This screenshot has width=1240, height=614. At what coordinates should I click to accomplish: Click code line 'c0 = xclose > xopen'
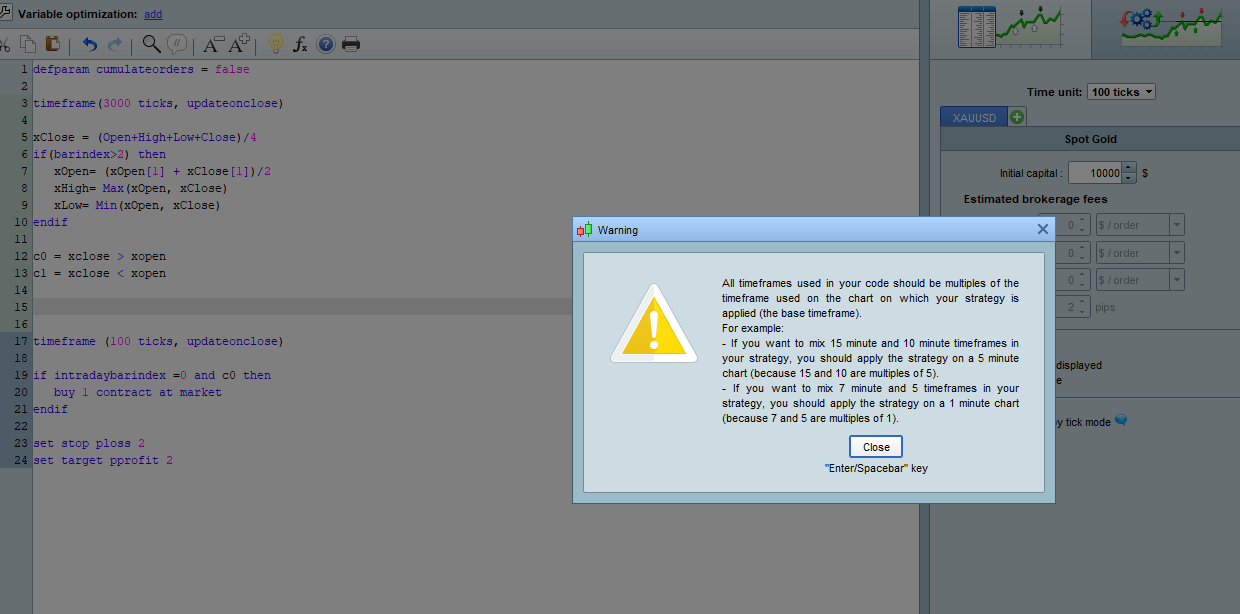[x=100, y=256]
